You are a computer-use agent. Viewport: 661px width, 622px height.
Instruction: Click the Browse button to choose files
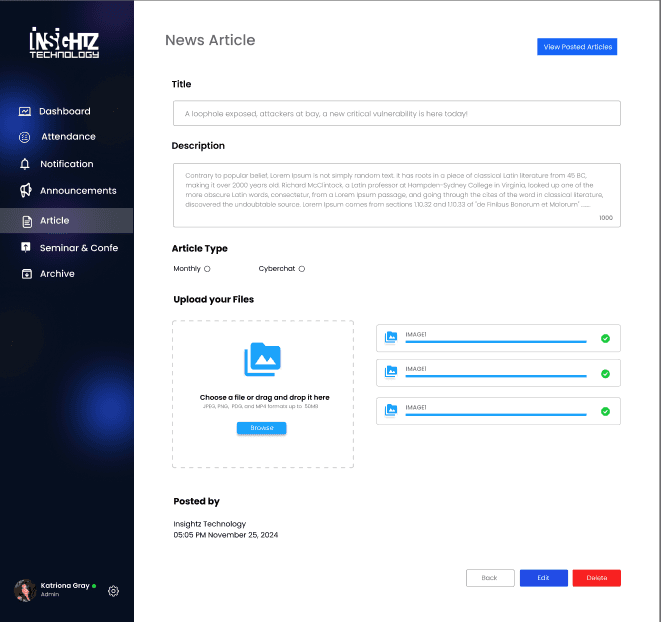tap(261, 428)
